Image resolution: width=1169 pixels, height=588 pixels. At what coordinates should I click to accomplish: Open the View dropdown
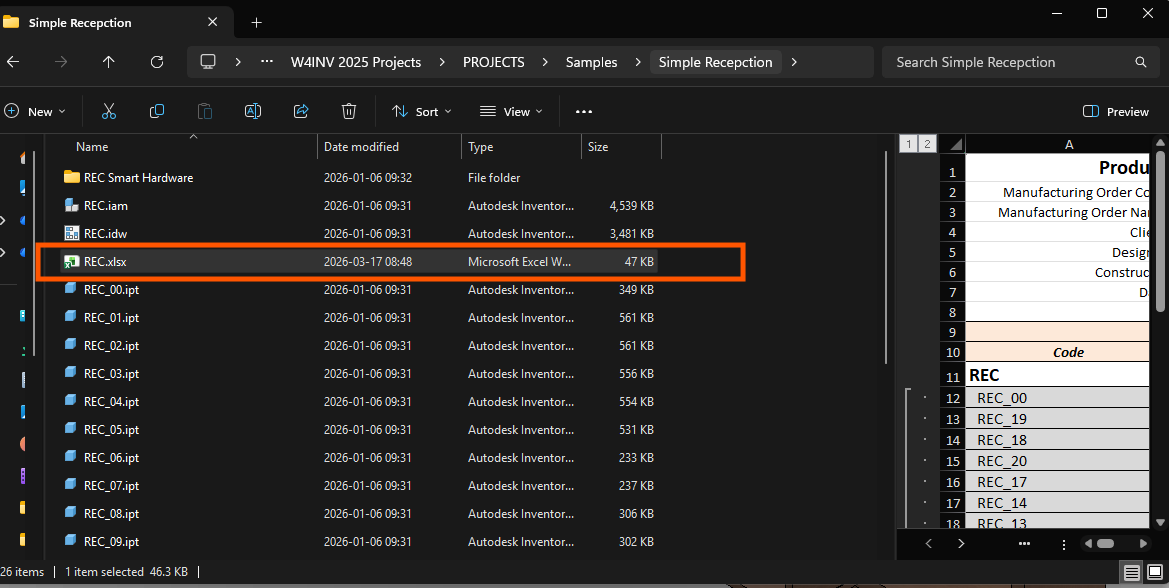[511, 112]
